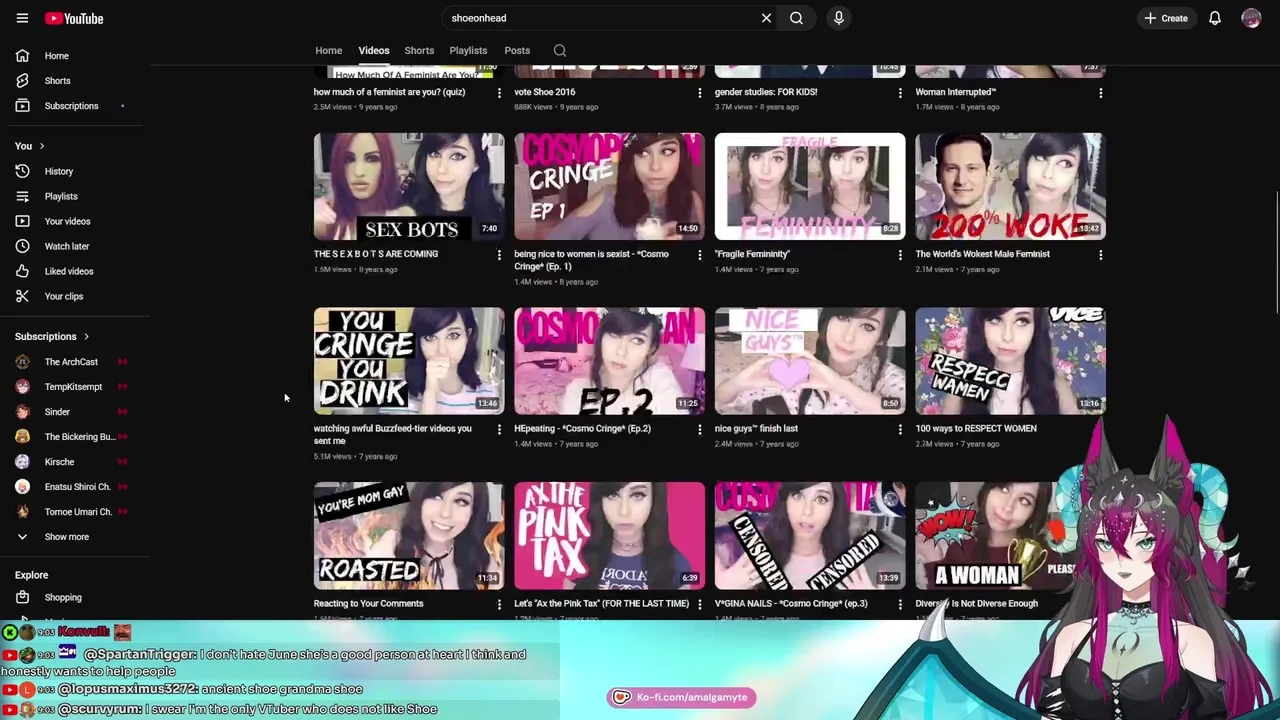Image resolution: width=1280 pixels, height=720 pixels.
Task: Click the YouTube logo
Action: click(x=74, y=18)
